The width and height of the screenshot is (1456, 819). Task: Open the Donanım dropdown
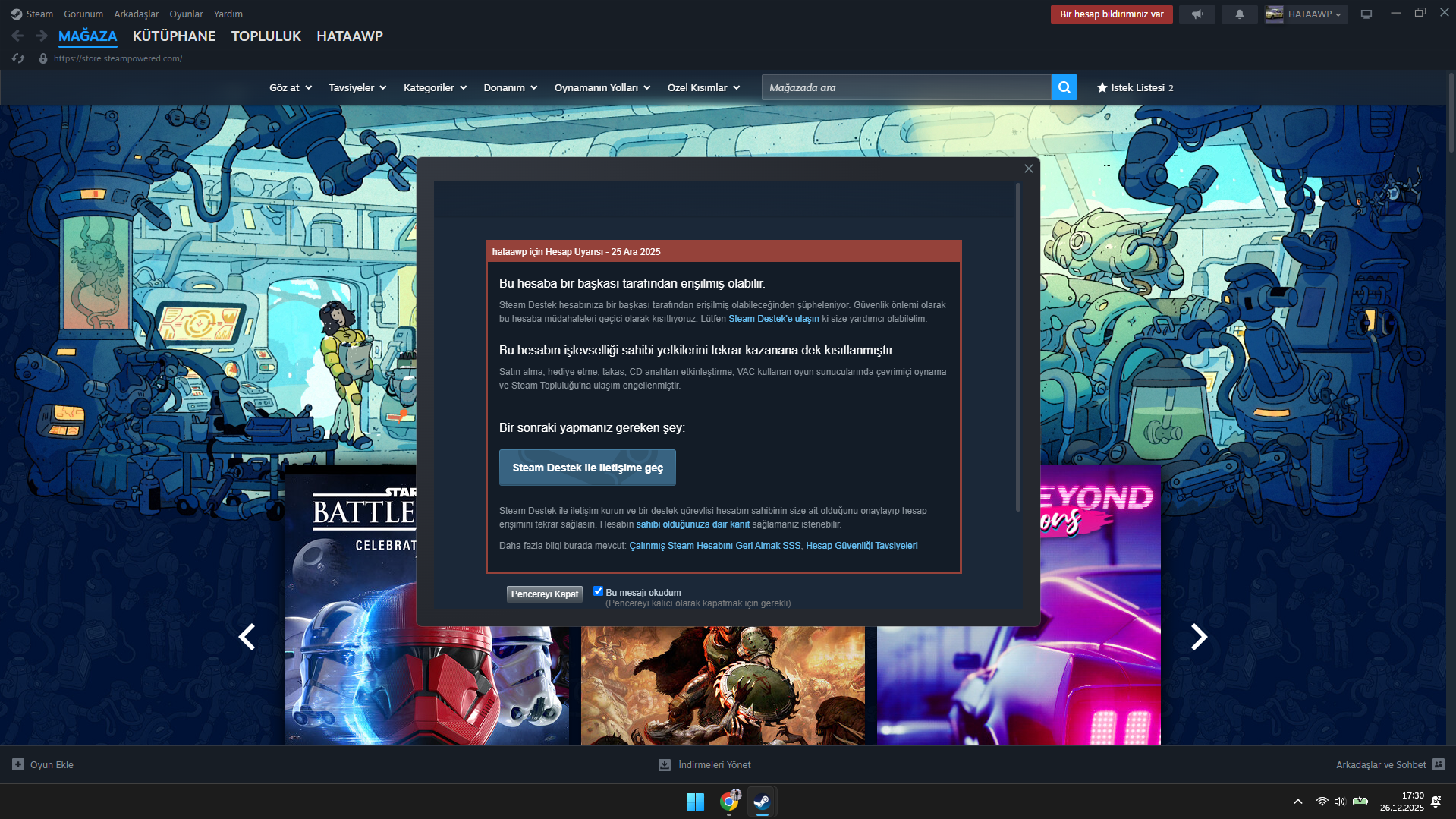(511, 87)
